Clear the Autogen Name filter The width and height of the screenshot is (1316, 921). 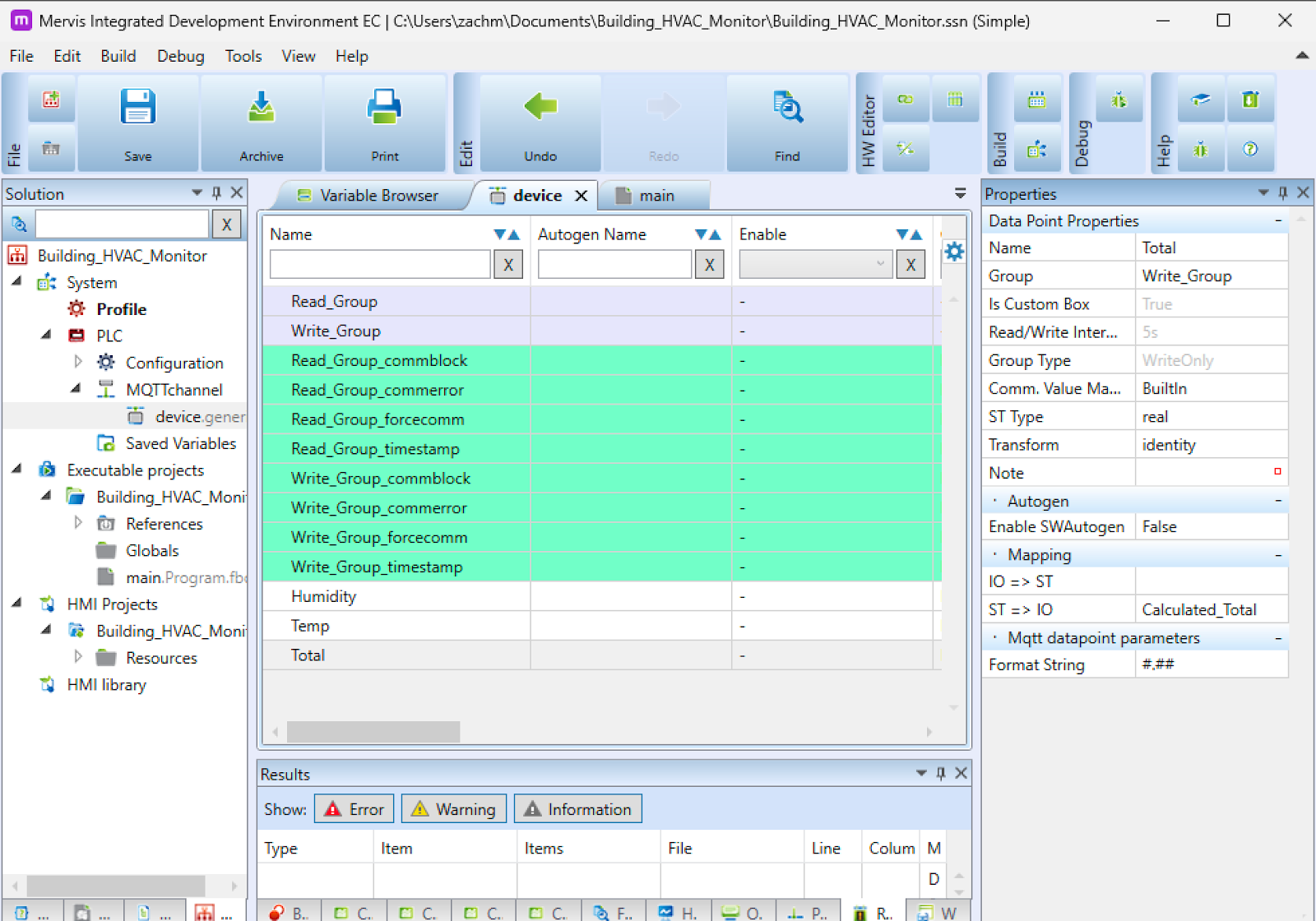(x=709, y=265)
